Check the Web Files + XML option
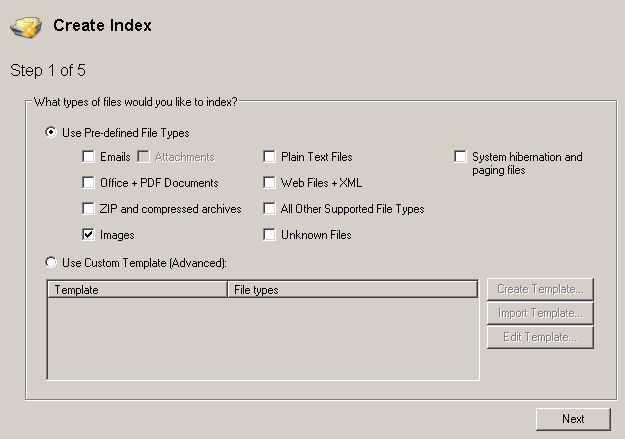The image size is (625, 439). click(269, 183)
